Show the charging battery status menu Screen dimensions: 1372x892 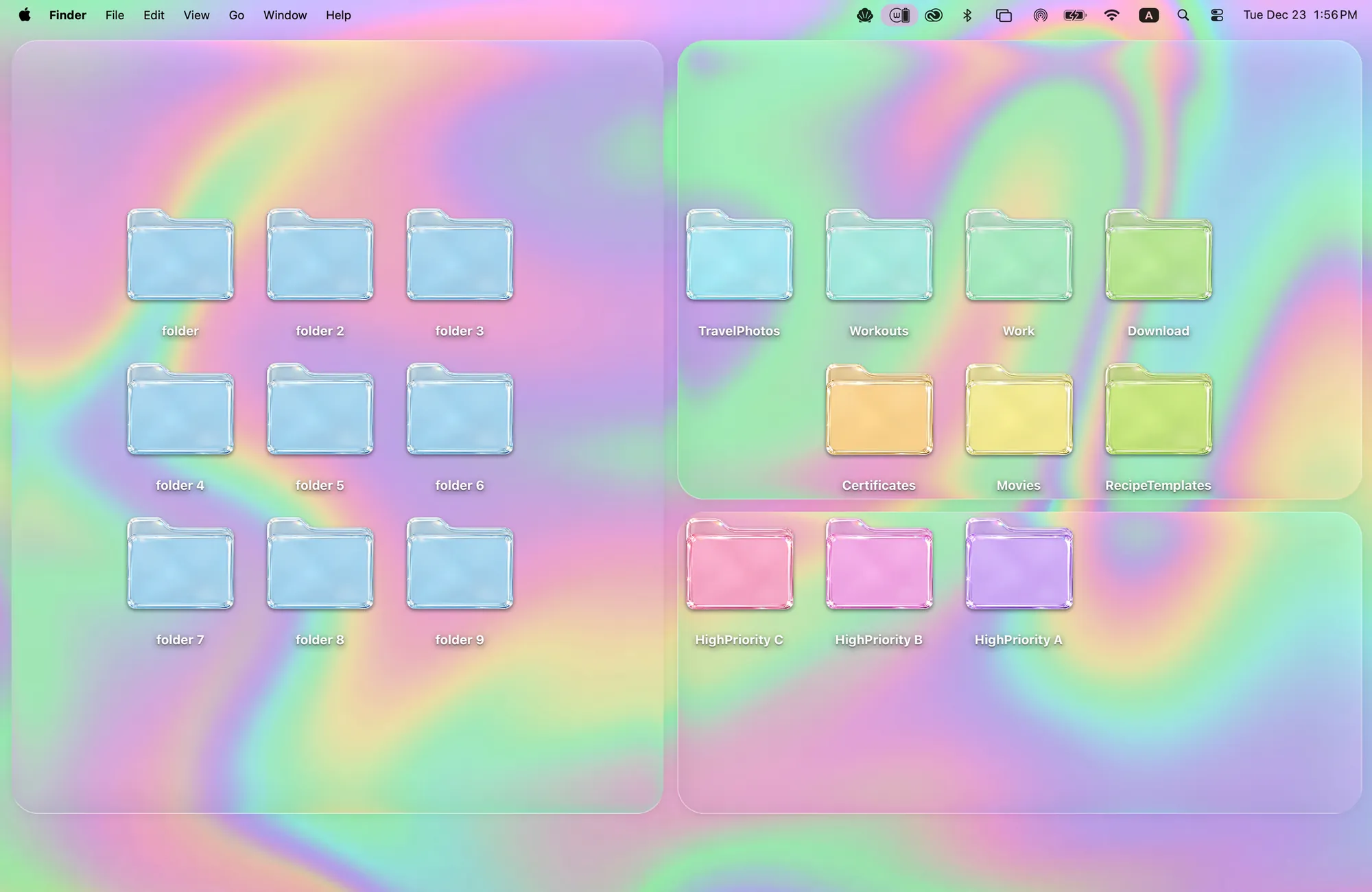click(1075, 15)
